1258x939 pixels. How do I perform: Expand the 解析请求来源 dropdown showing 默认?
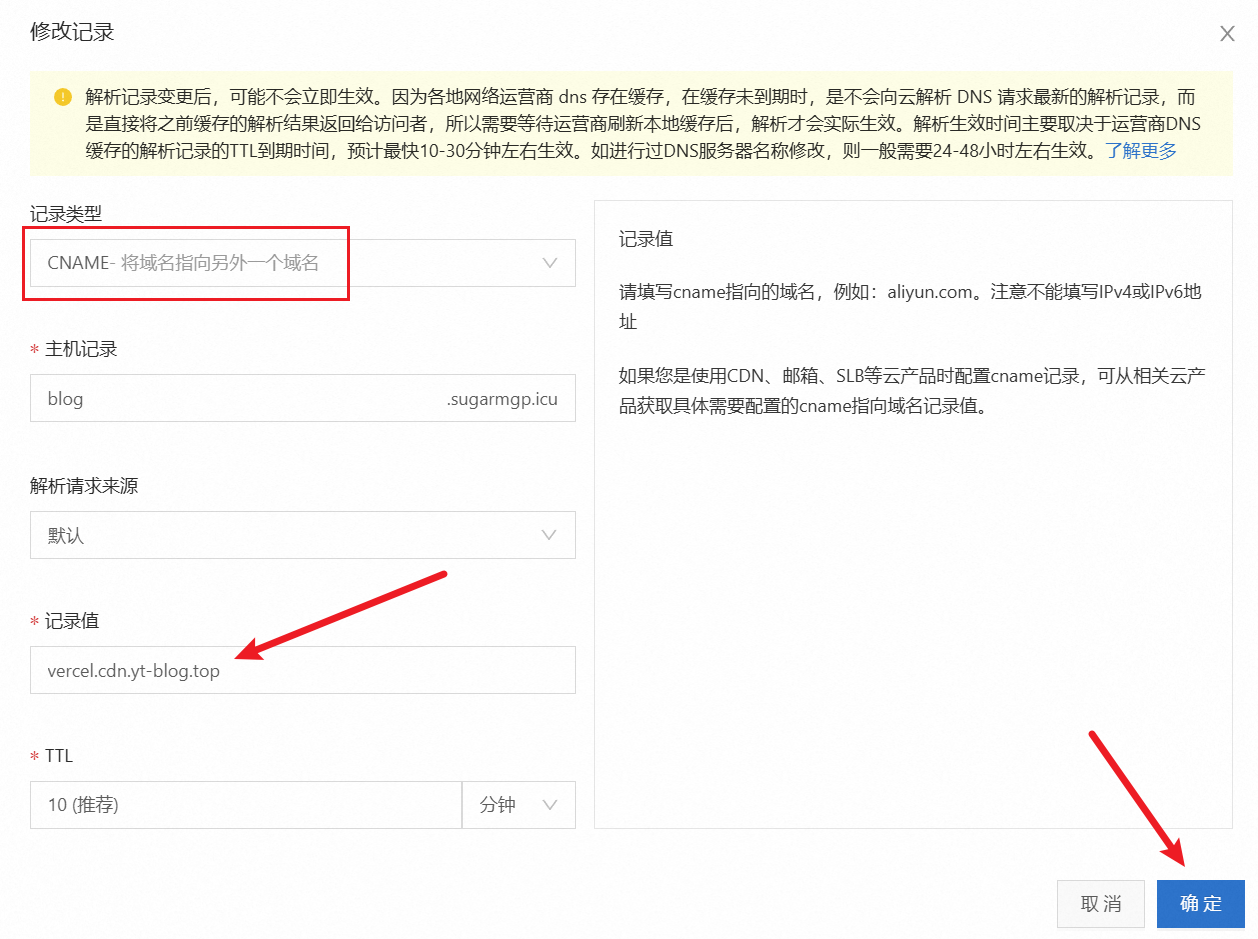[x=290, y=535]
